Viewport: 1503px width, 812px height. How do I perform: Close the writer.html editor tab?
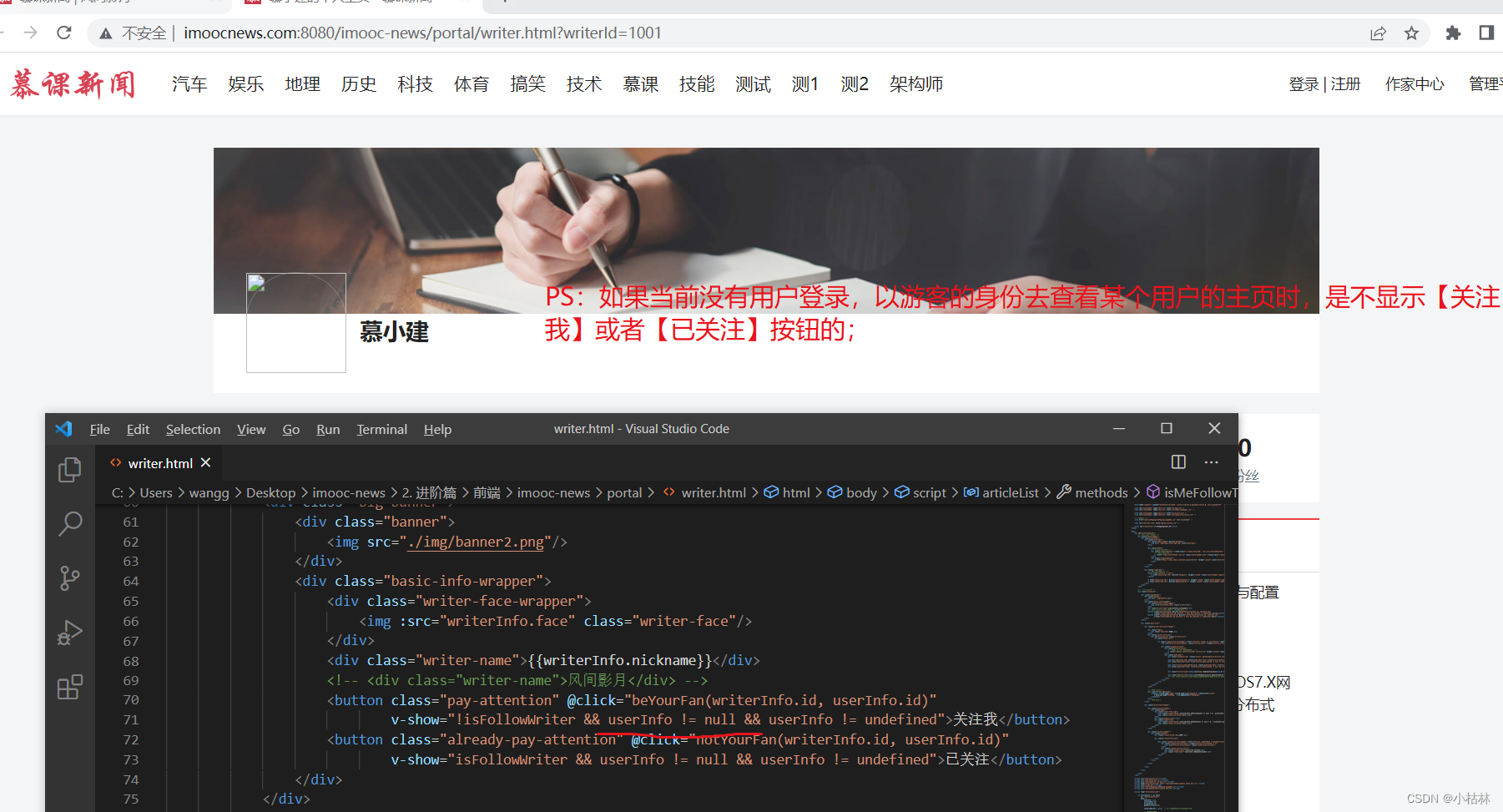pos(205,462)
